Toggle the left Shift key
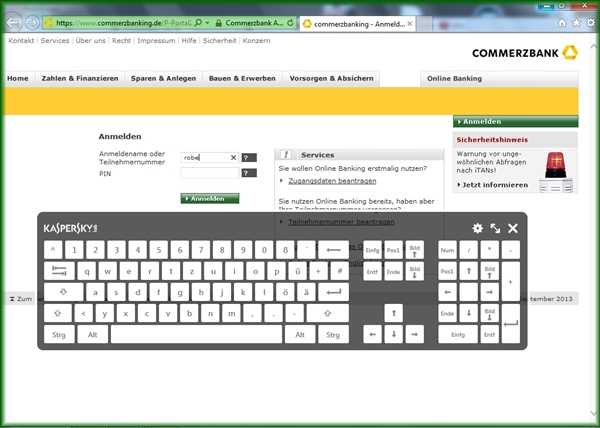 (58, 313)
